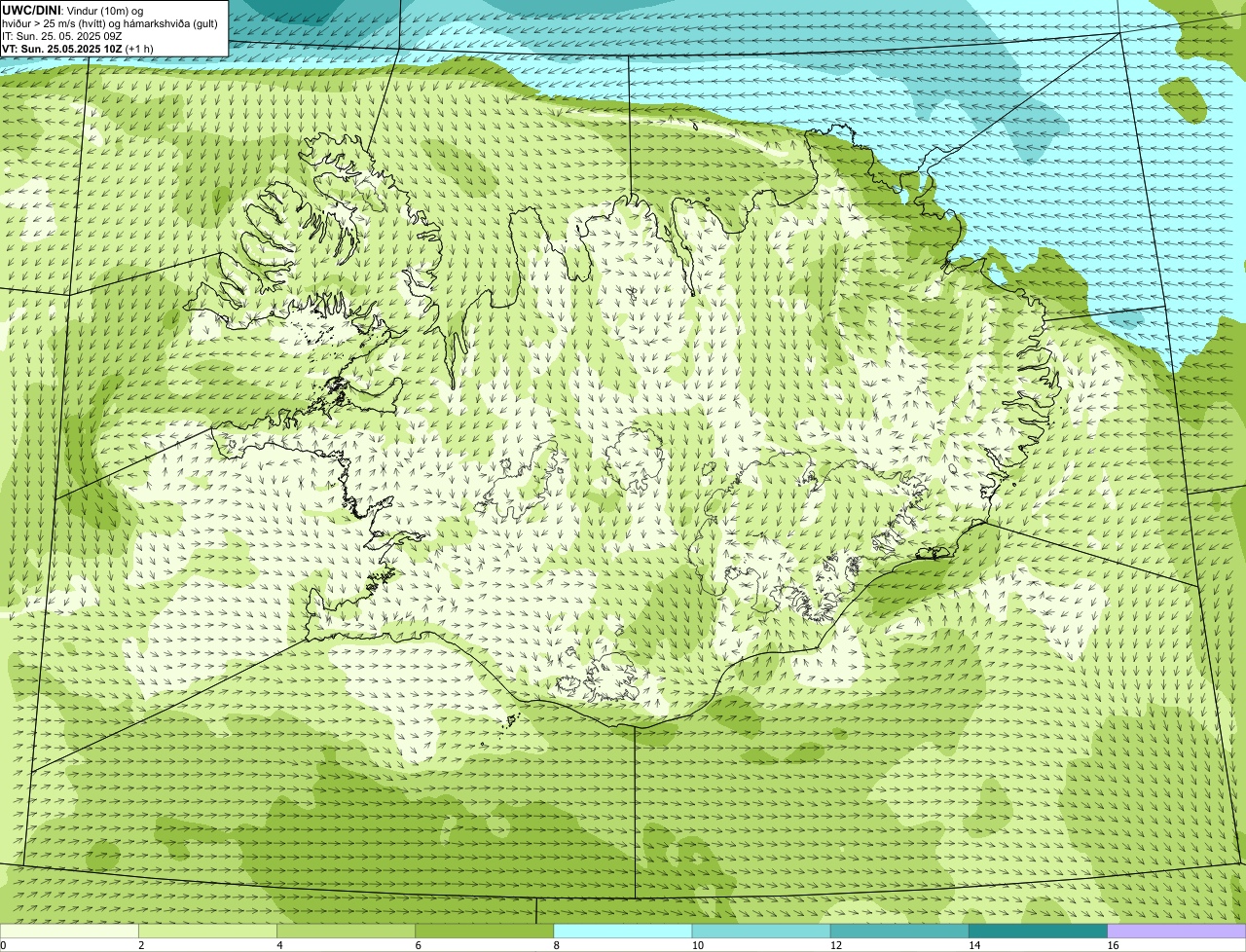Image resolution: width=1246 pixels, height=952 pixels.
Task: Click the 6–8 m/s dark green legend swatch
Action: [x=485, y=932]
